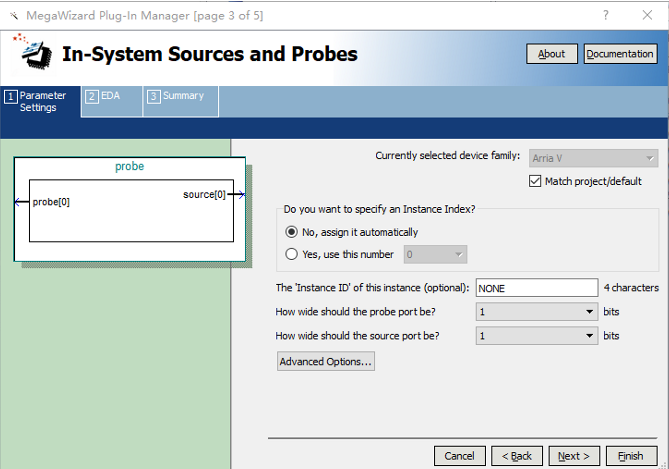
Task: Close the MegaWizard Plug-In Manager window
Action: tap(647, 15)
